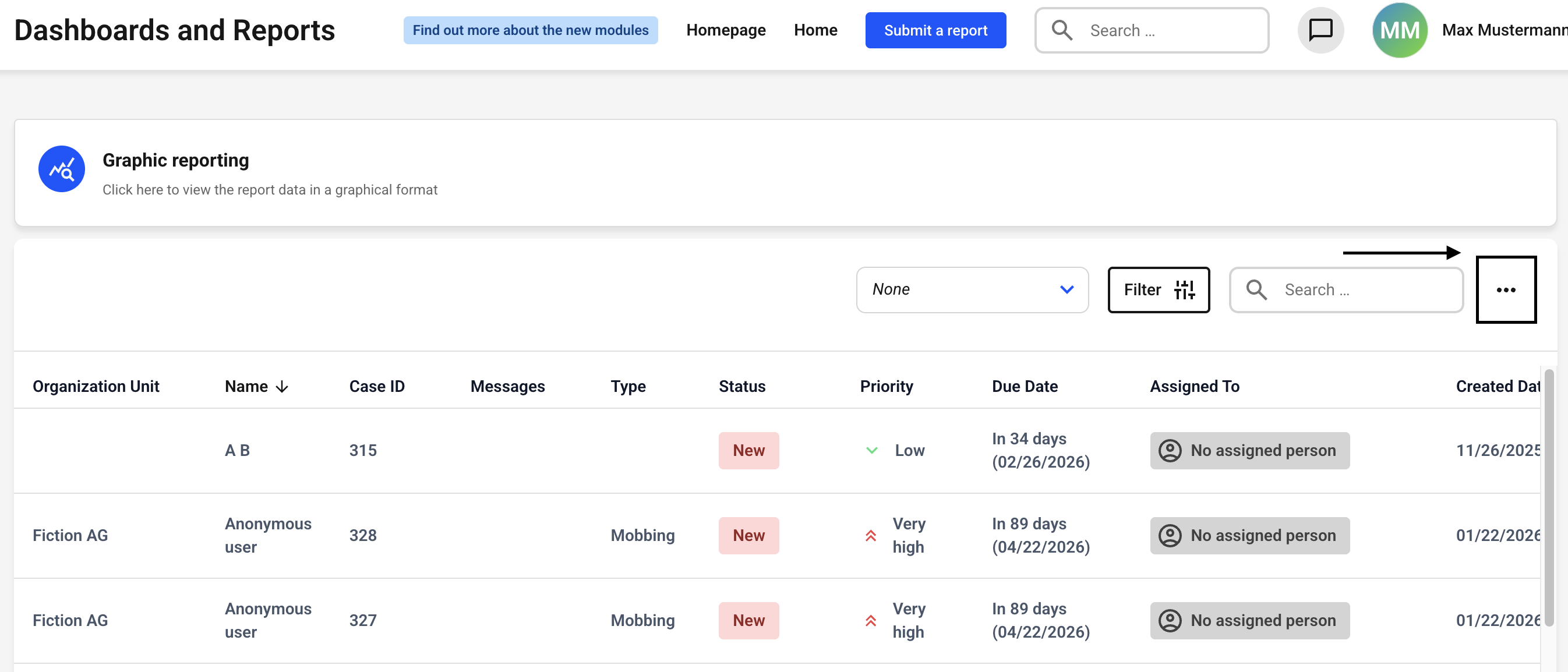Click Find out more about new modules
This screenshot has width=1568, height=672.
click(x=530, y=30)
